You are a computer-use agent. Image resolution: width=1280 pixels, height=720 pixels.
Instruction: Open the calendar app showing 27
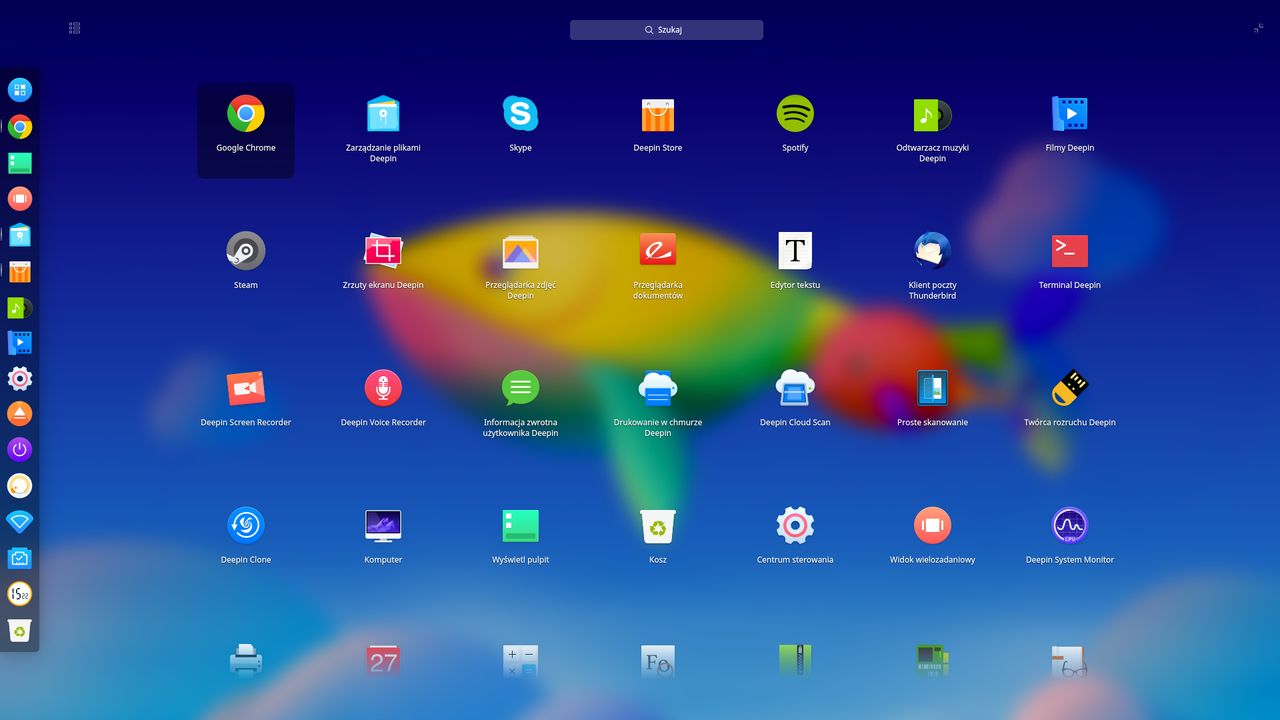click(x=383, y=661)
